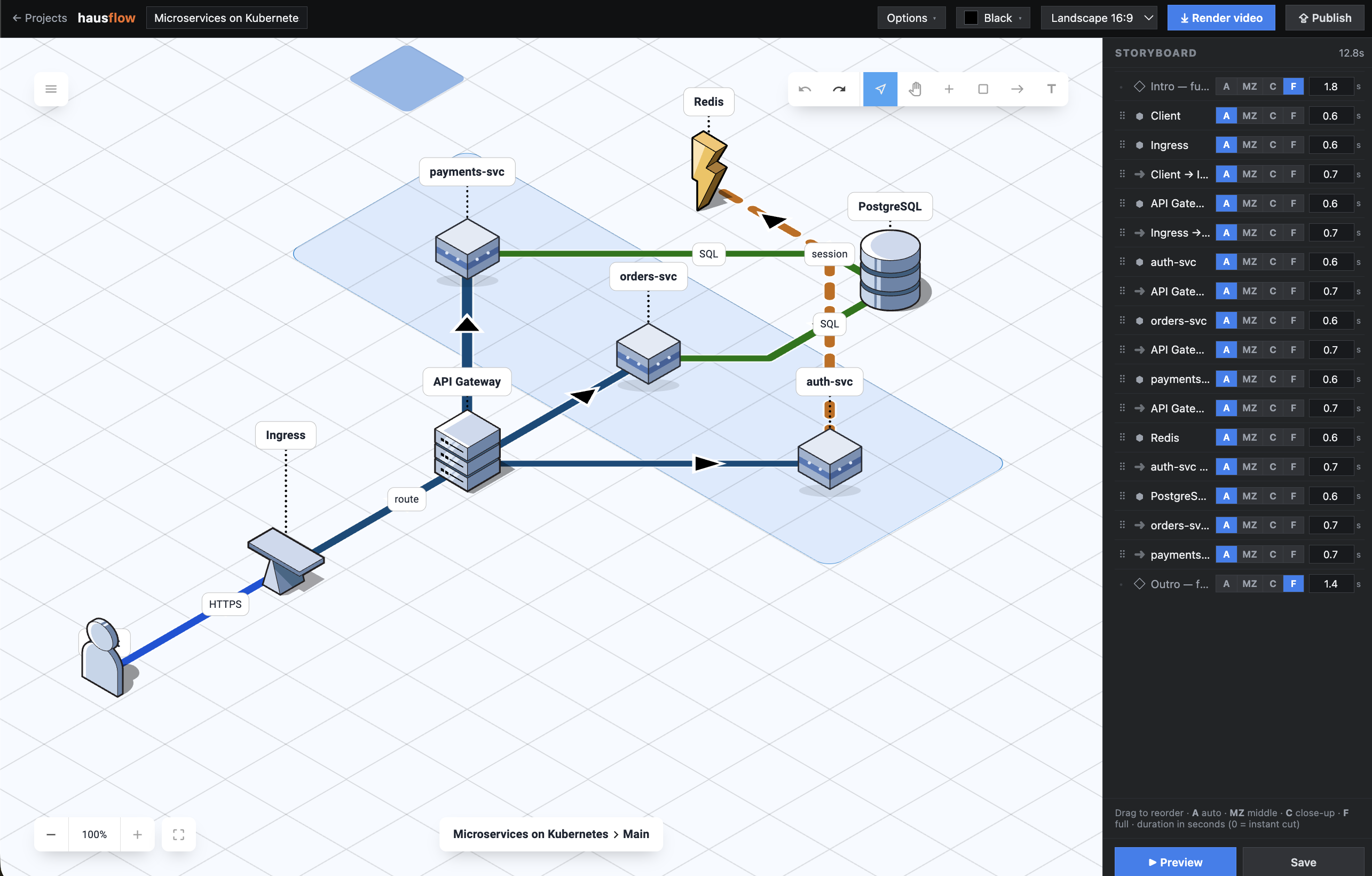Open the Landscape 16:9 aspect dropdown
1372x876 pixels.
pyautogui.click(x=1099, y=18)
